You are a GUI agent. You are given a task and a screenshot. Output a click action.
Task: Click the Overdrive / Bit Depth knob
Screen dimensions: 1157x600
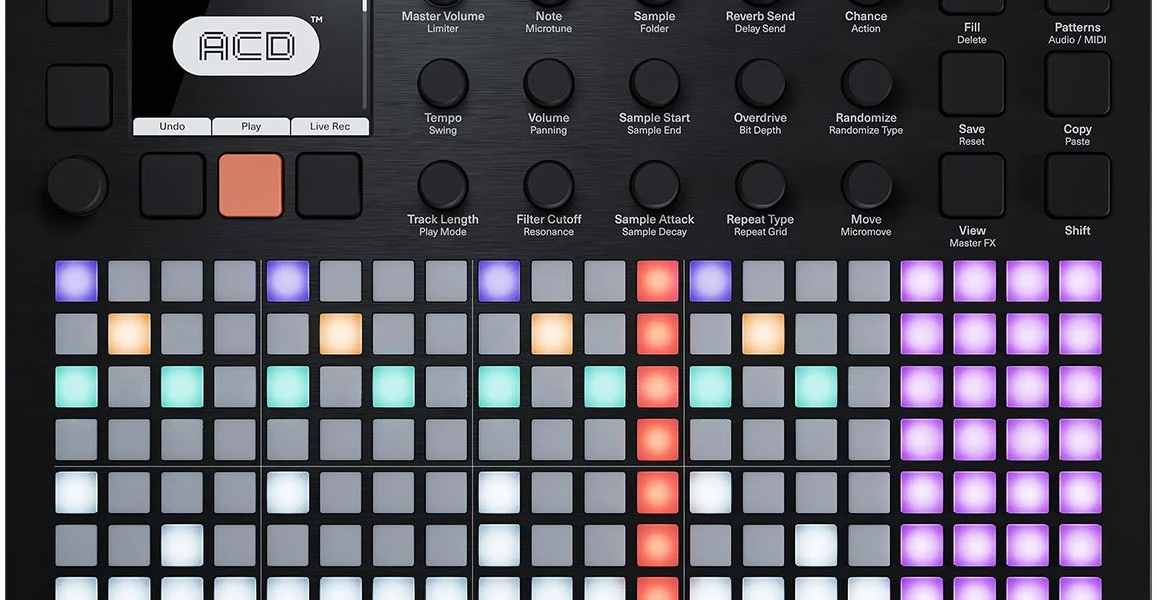(760, 83)
